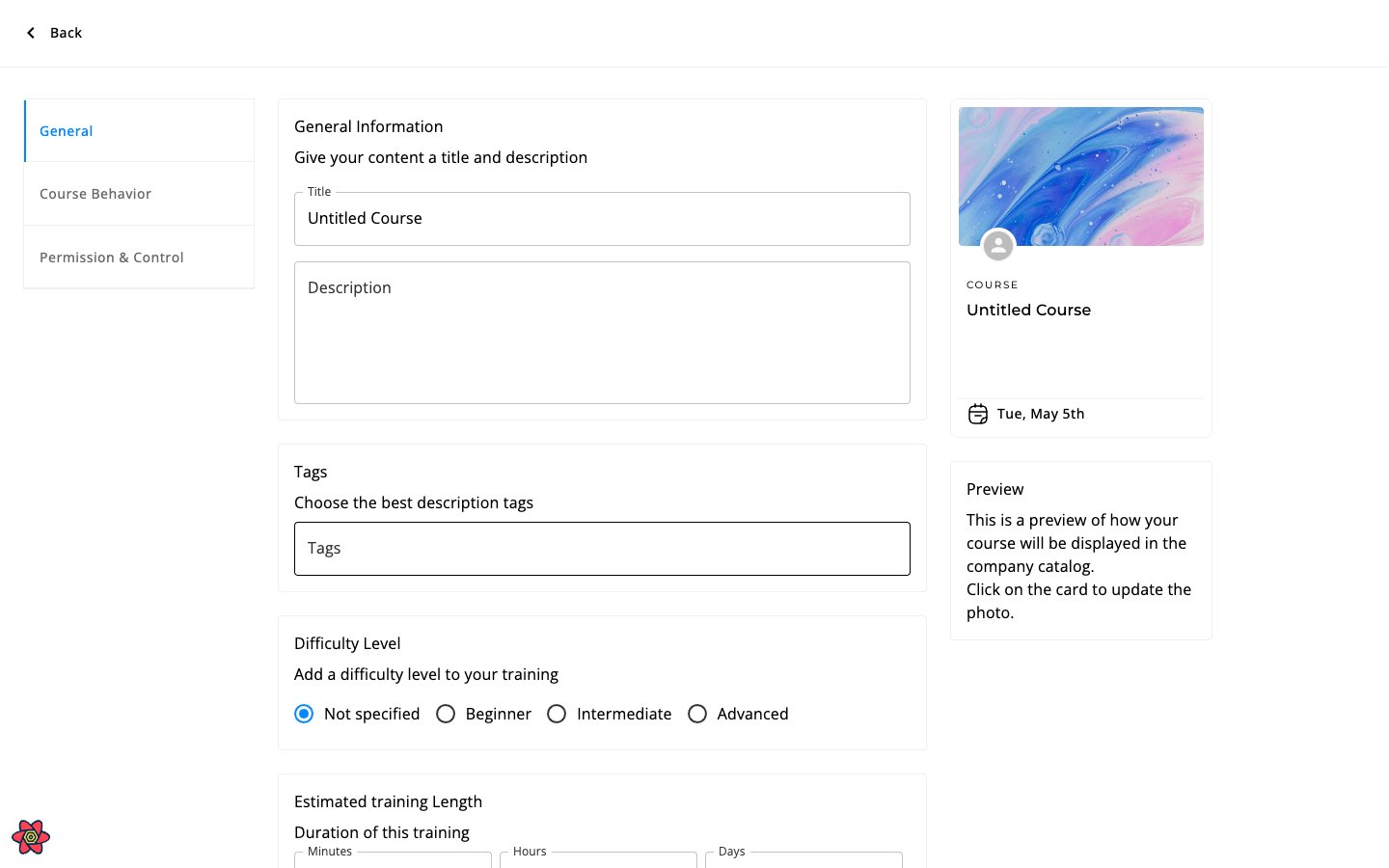Click the Title input field

tap(602, 219)
